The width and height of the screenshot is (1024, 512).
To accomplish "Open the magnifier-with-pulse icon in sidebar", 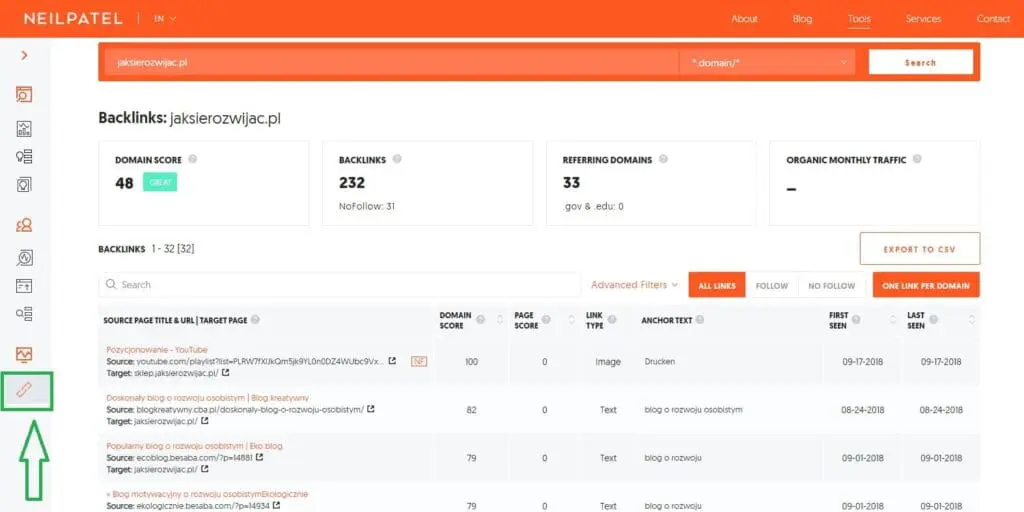I will [24, 258].
